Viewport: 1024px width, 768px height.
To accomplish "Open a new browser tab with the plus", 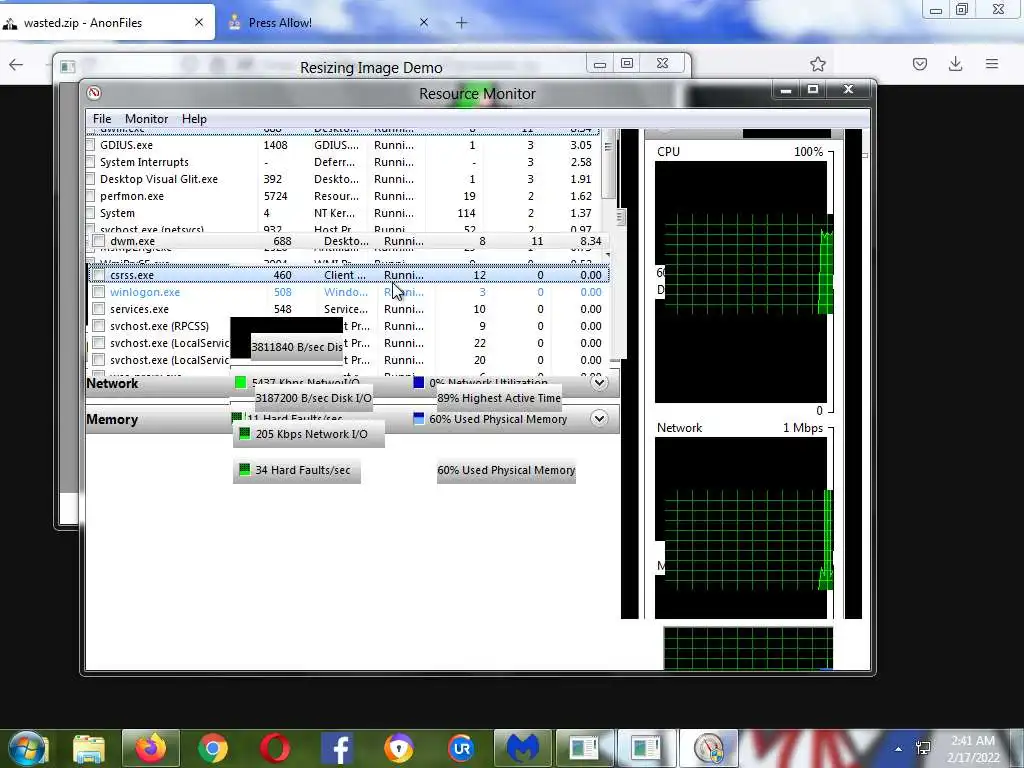I will pos(462,23).
